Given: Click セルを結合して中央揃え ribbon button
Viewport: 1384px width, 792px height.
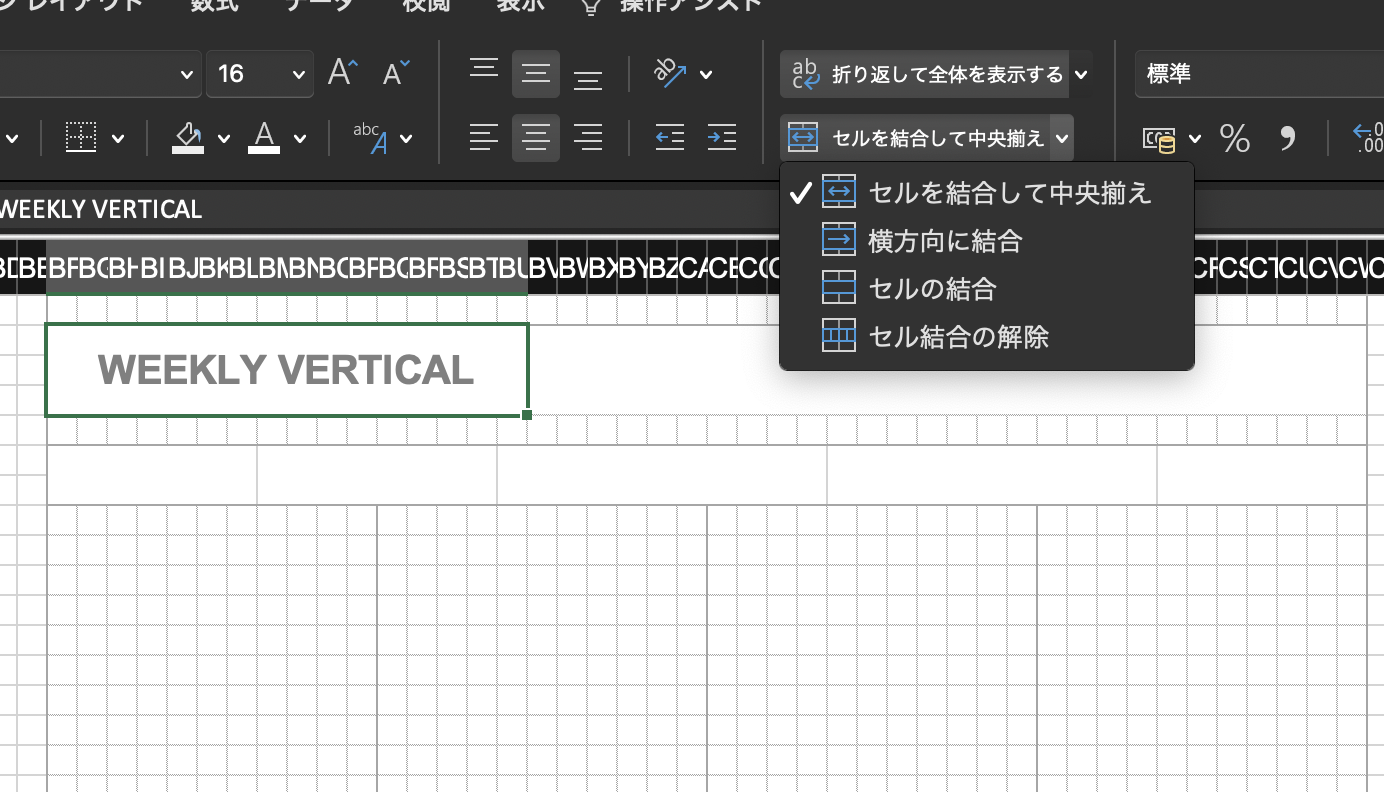Looking at the screenshot, I should point(915,138).
